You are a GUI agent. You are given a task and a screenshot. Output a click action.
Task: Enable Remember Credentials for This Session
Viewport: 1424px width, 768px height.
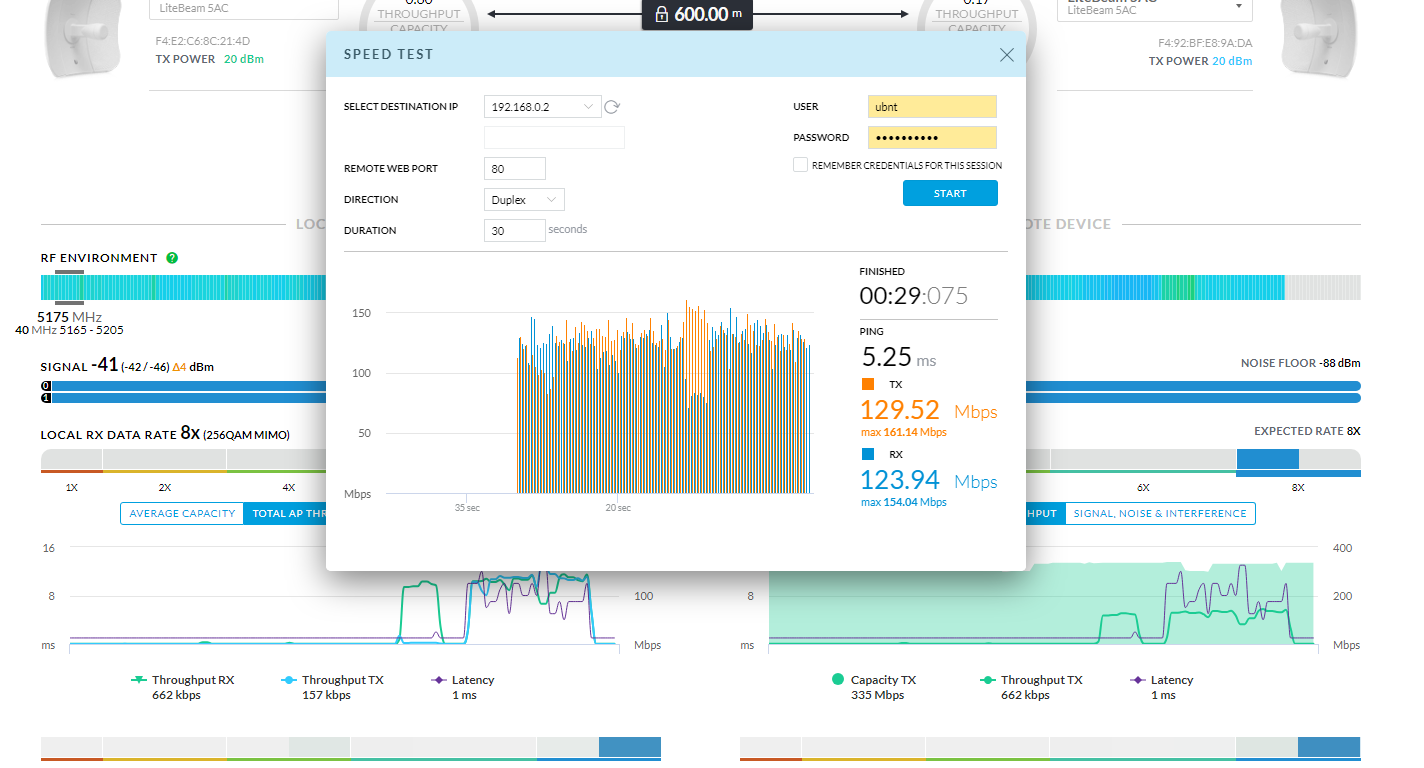click(x=800, y=165)
